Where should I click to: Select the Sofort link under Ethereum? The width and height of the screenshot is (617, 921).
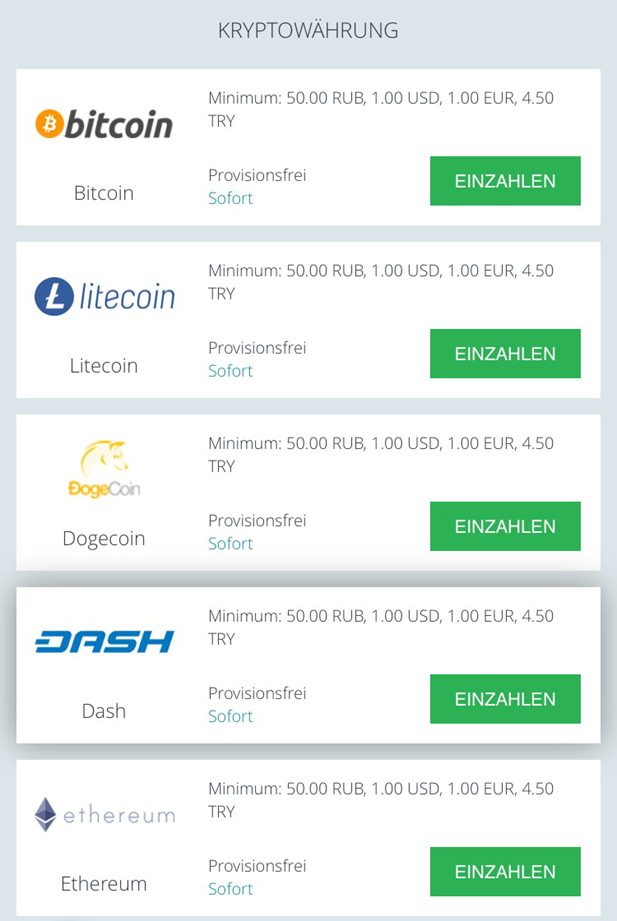click(230, 889)
